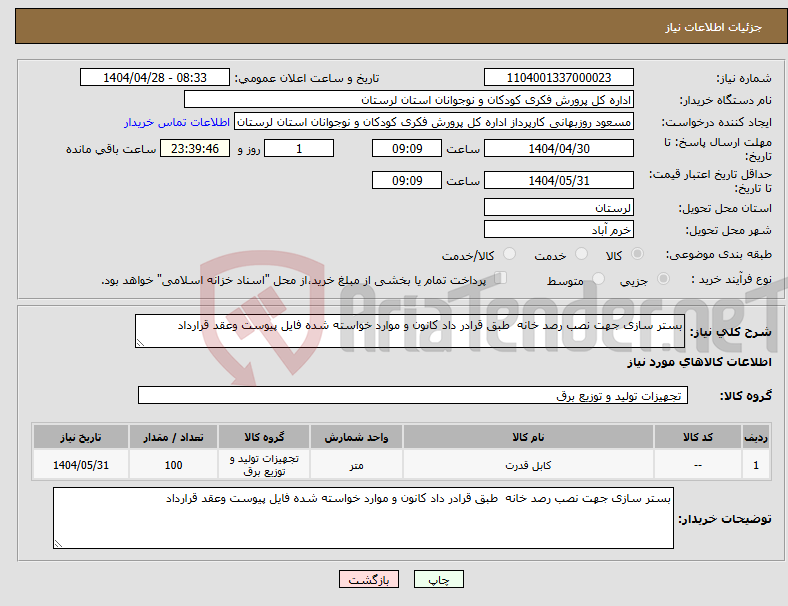Click the remaining days field showing 1

point(299,148)
